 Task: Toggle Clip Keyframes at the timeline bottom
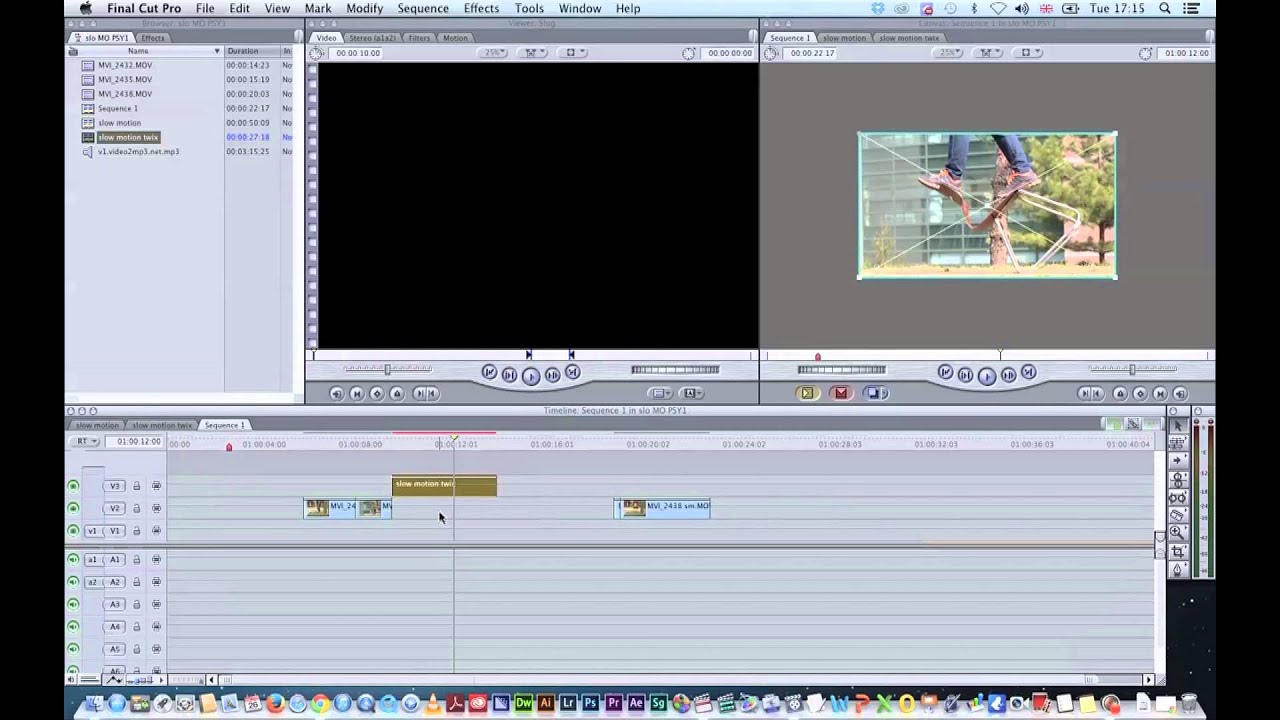pos(90,680)
